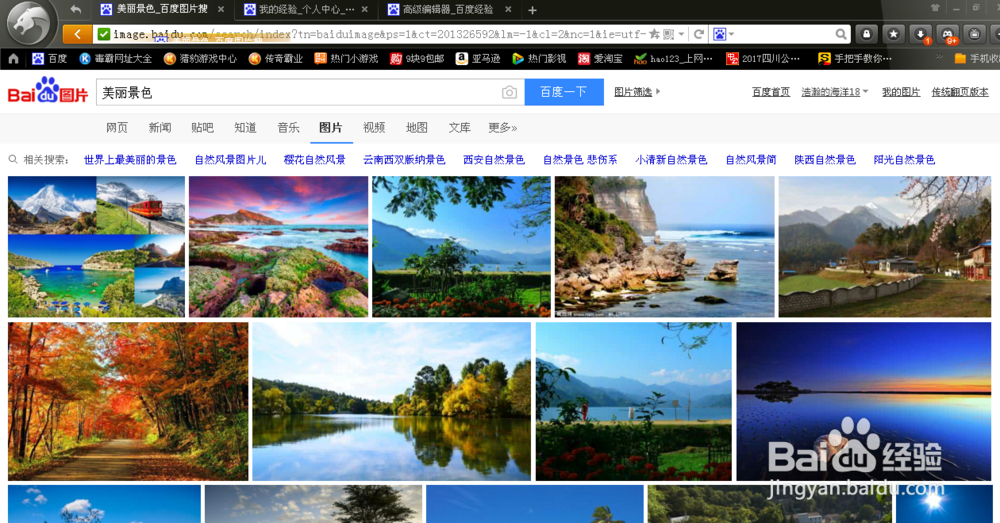Click the padlock toolbar button
Screen dimensions: 1000x523
[x=866, y=34]
